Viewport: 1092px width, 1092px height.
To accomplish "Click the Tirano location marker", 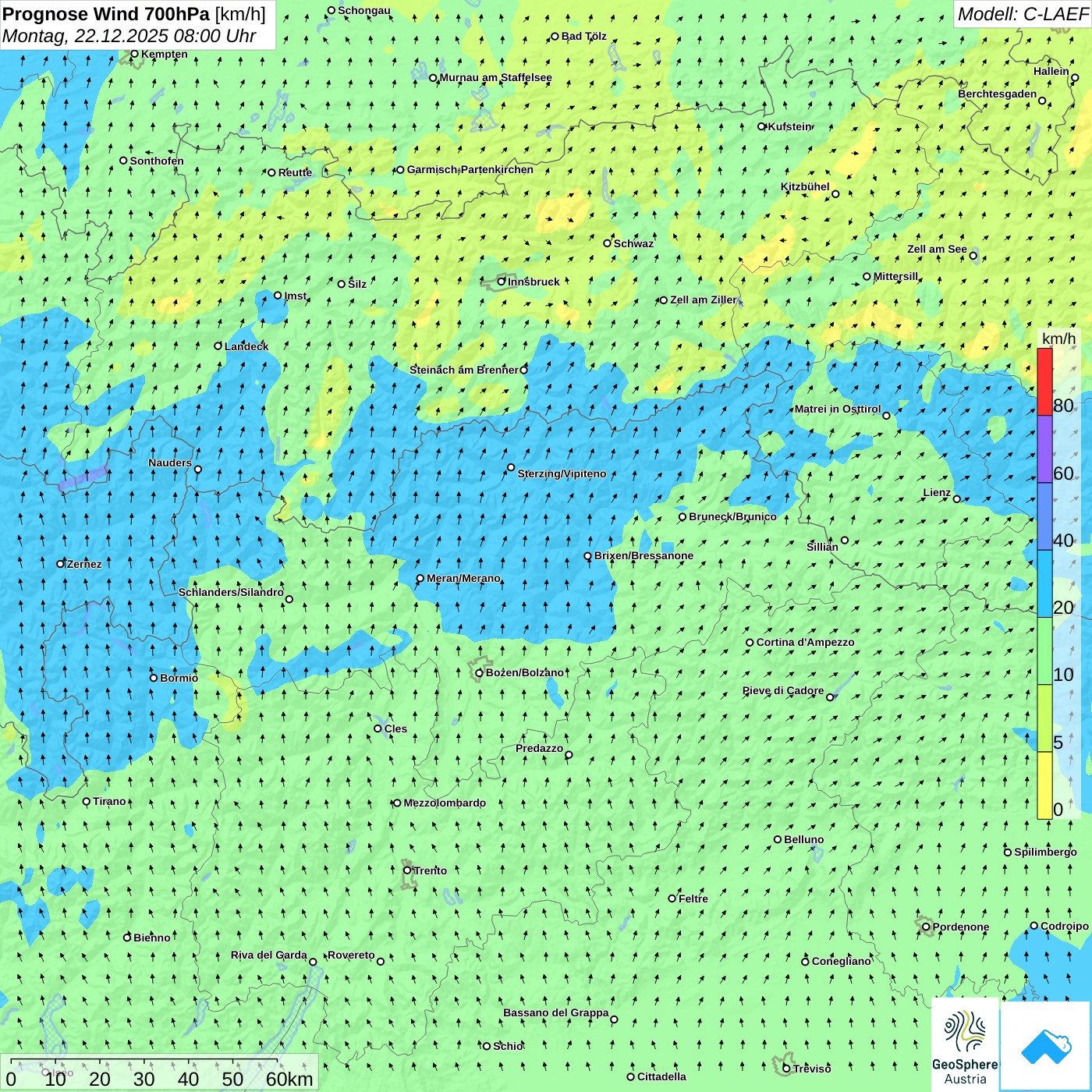I will tap(87, 802).
